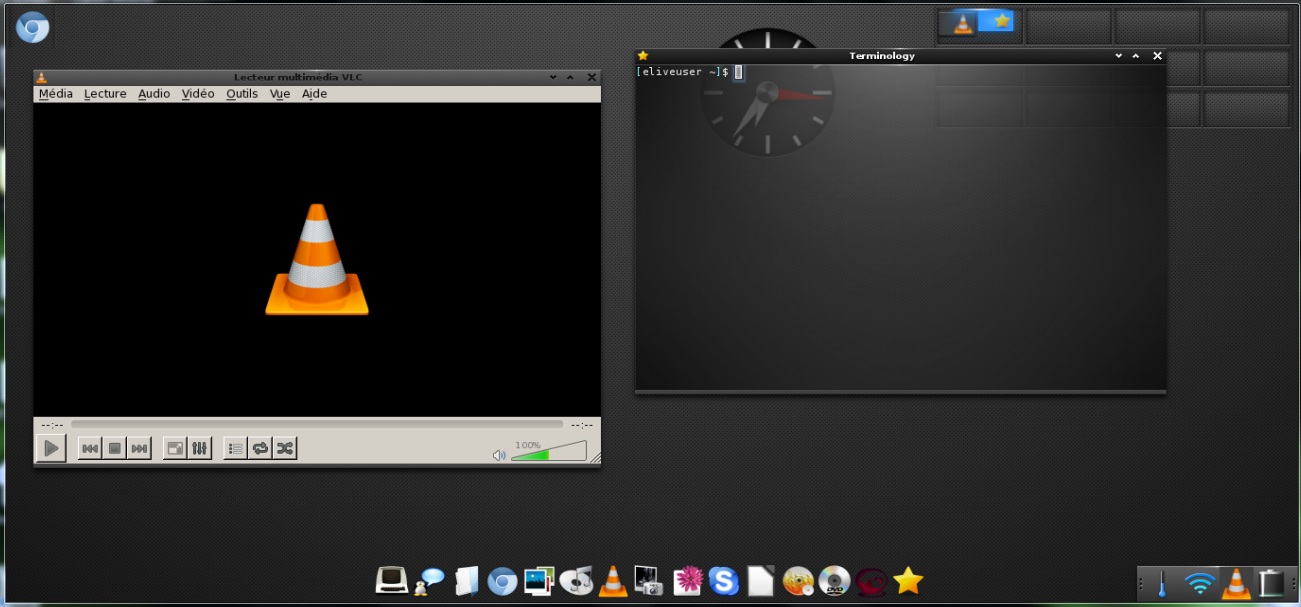Viewport: 1301px width, 607px height.
Task: Skip to previous track in VLC
Action: click(90, 449)
